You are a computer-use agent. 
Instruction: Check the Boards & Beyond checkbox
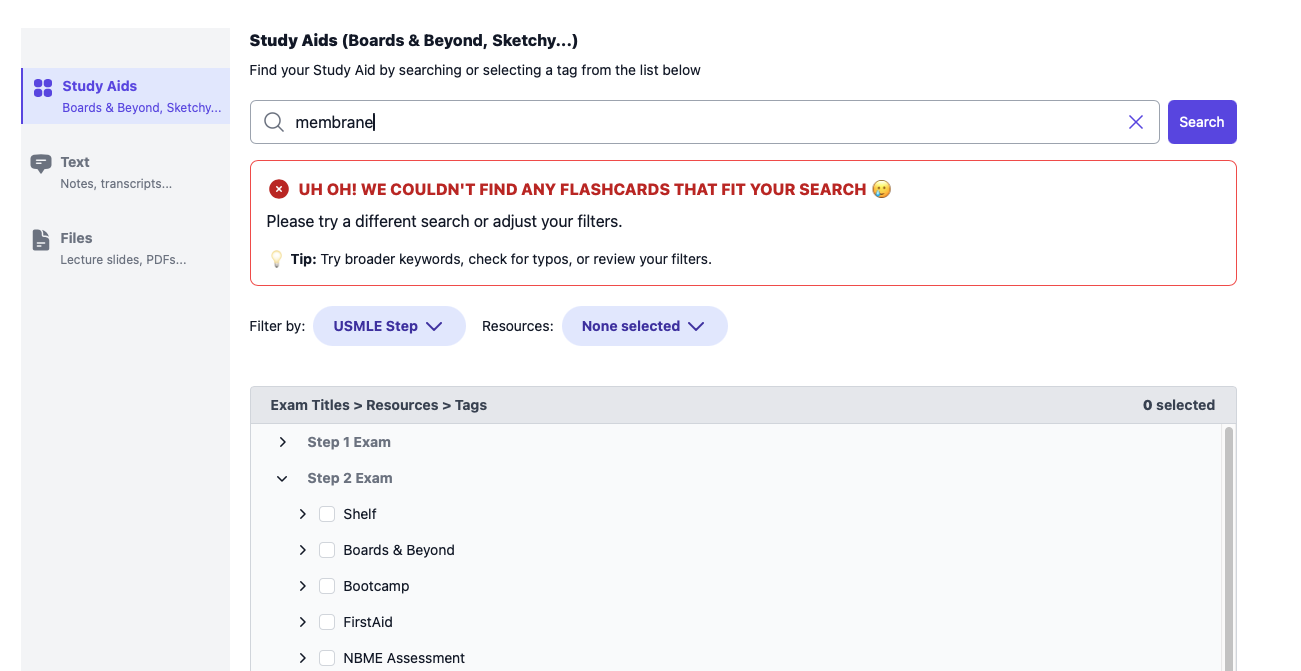(x=327, y=550)
